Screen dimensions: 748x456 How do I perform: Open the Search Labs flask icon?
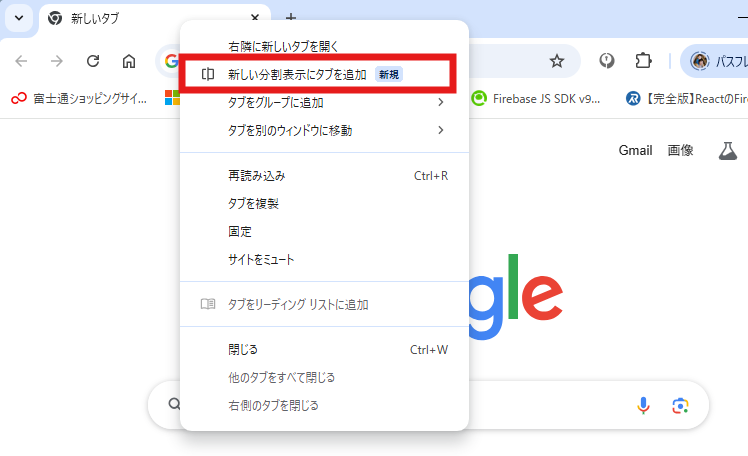click(x=727, y=151)
